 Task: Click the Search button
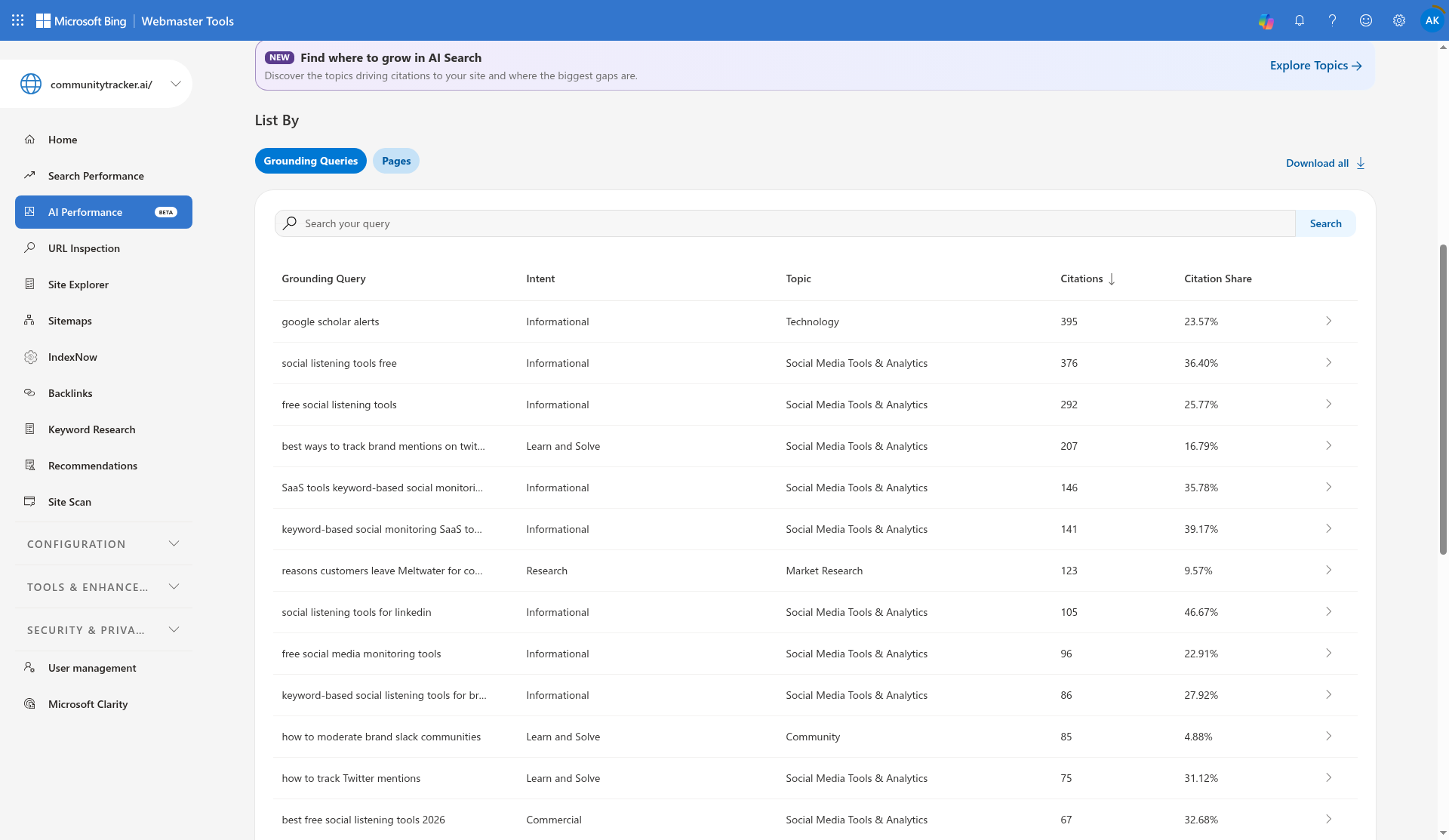click(x=1325, y=223)
